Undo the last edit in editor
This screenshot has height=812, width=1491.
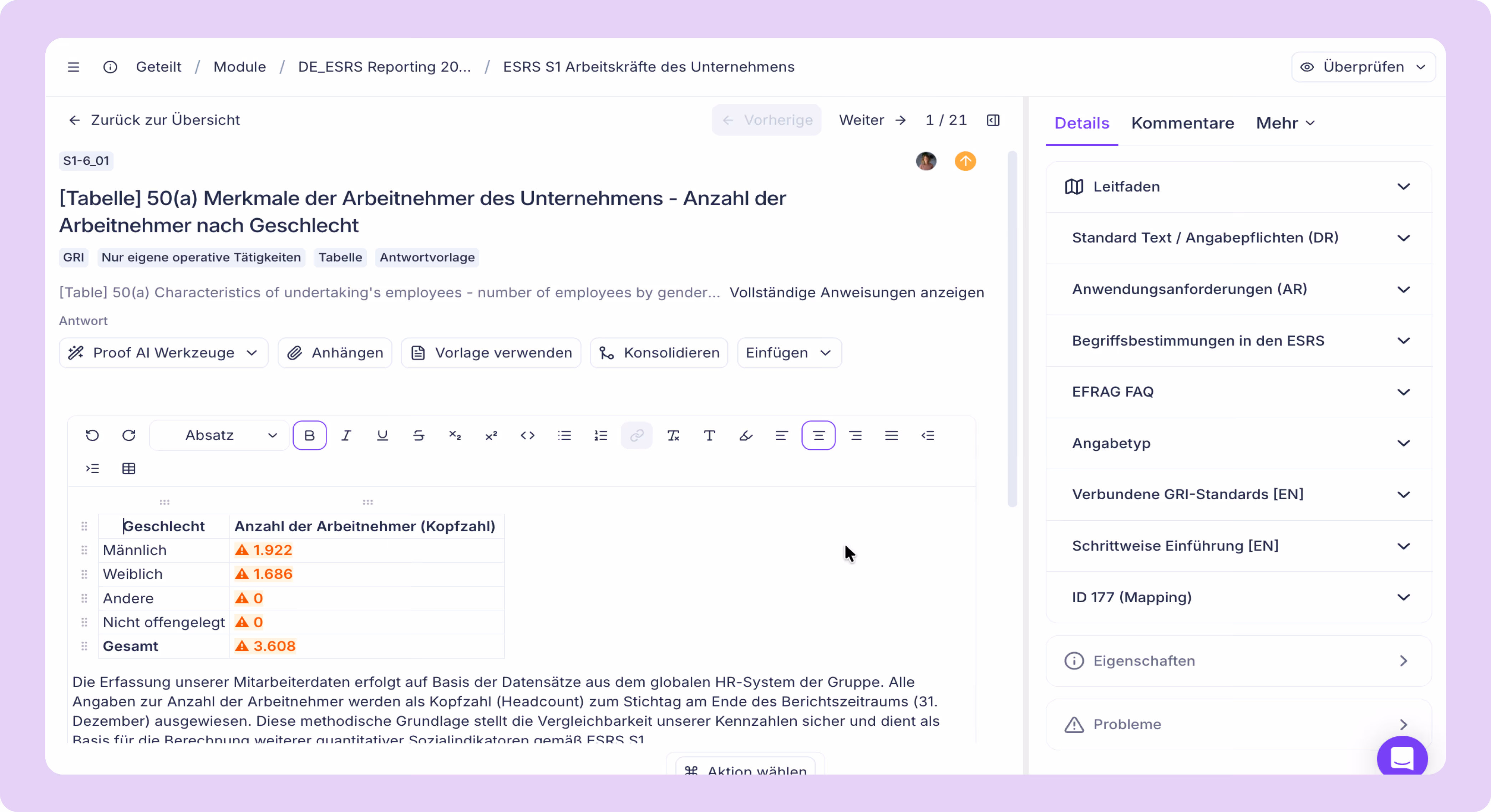pyautogui.click(x=92, y=435)
